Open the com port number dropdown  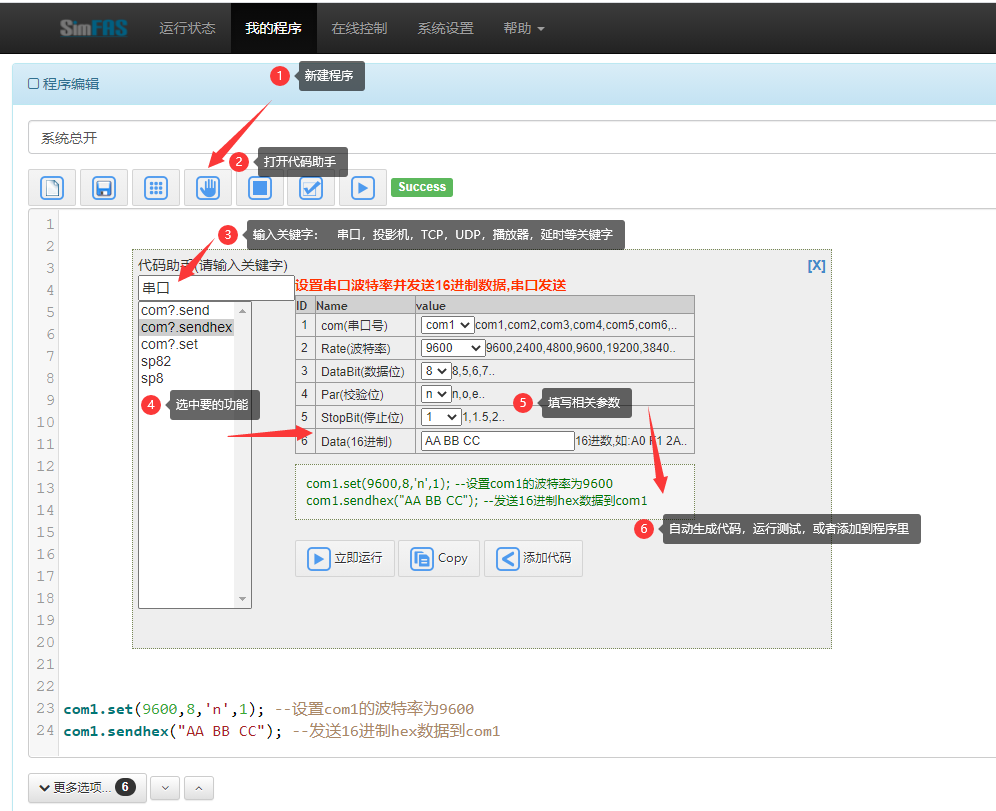447,325
